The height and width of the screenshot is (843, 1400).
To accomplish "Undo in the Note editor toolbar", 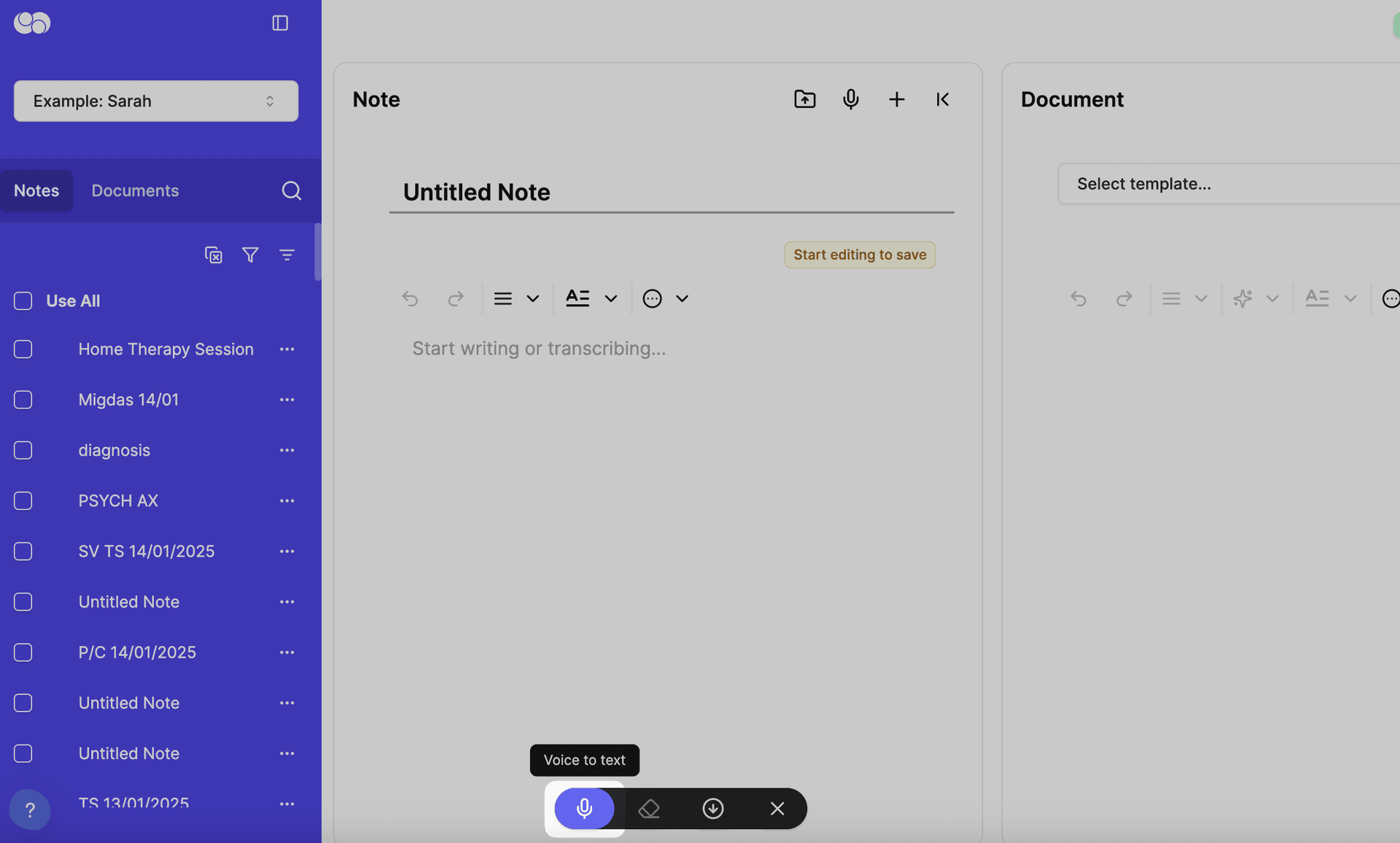I will (410, 298).
